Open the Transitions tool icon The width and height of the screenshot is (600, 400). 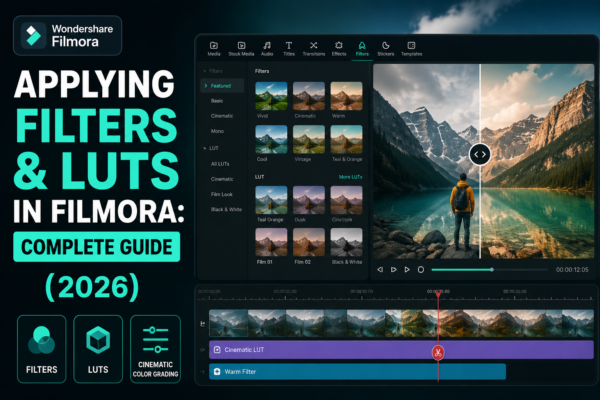(314, 46)
